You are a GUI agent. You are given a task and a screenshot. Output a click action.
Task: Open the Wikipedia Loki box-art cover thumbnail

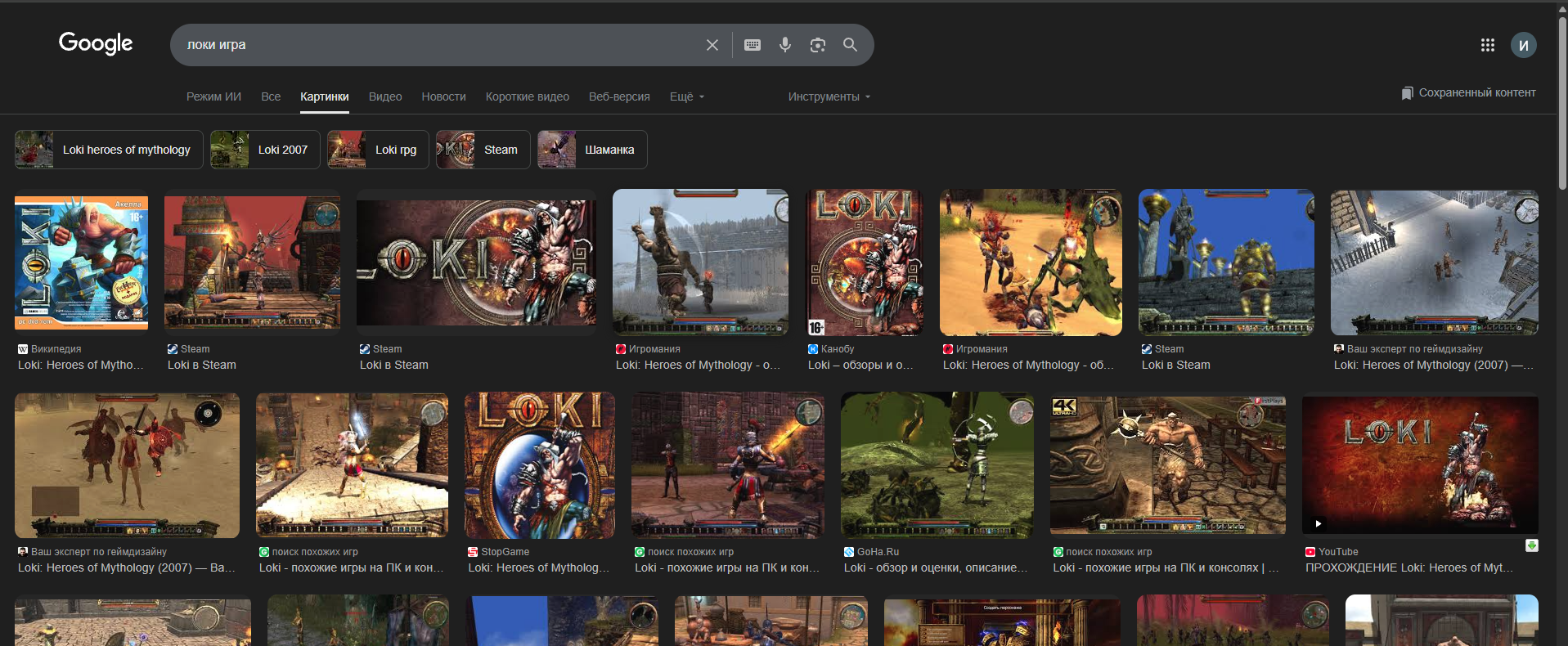click(x=82, y=263)
